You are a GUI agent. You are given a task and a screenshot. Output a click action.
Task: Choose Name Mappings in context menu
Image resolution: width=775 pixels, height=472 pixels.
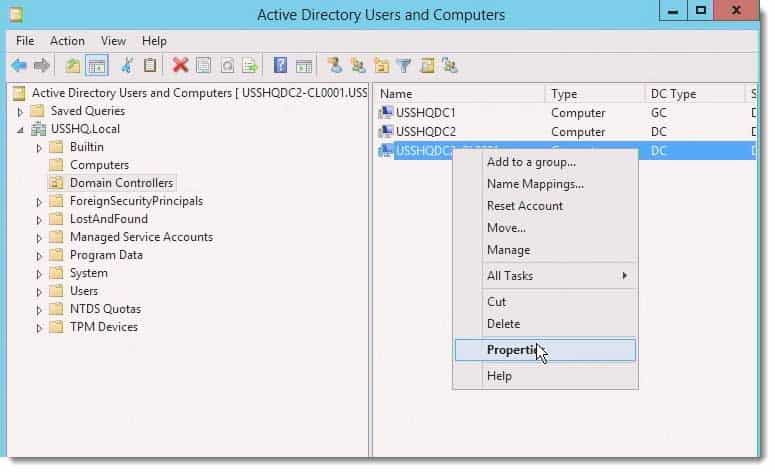pos(545,184)
